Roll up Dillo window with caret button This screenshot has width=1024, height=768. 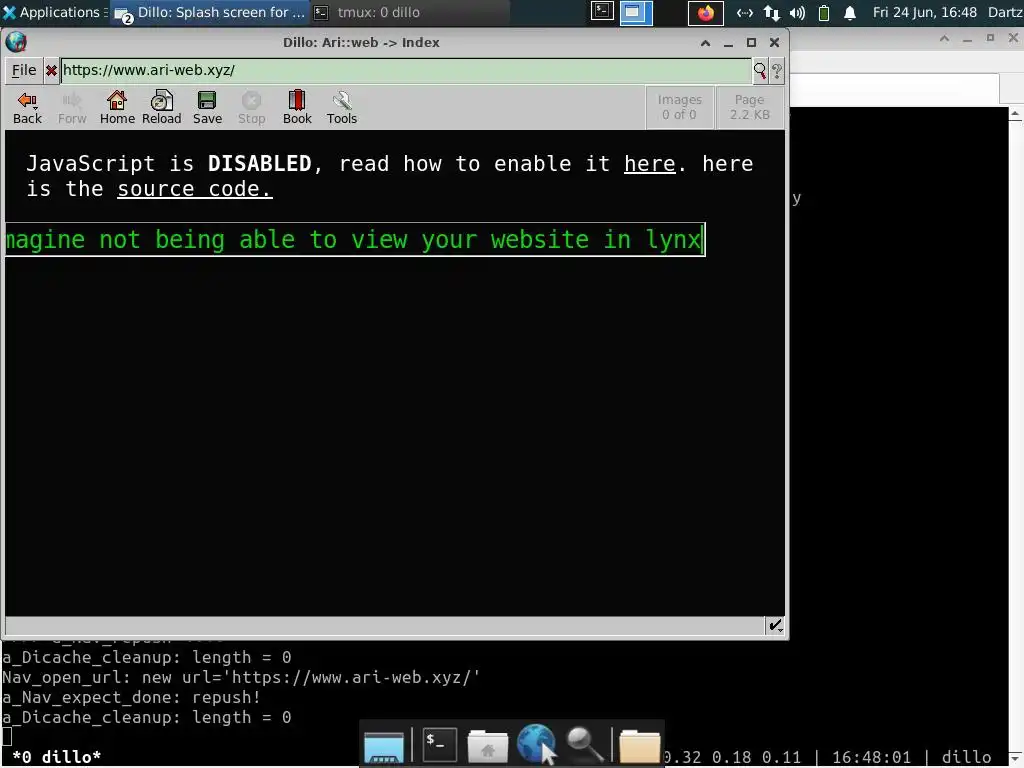pos(705,42)
